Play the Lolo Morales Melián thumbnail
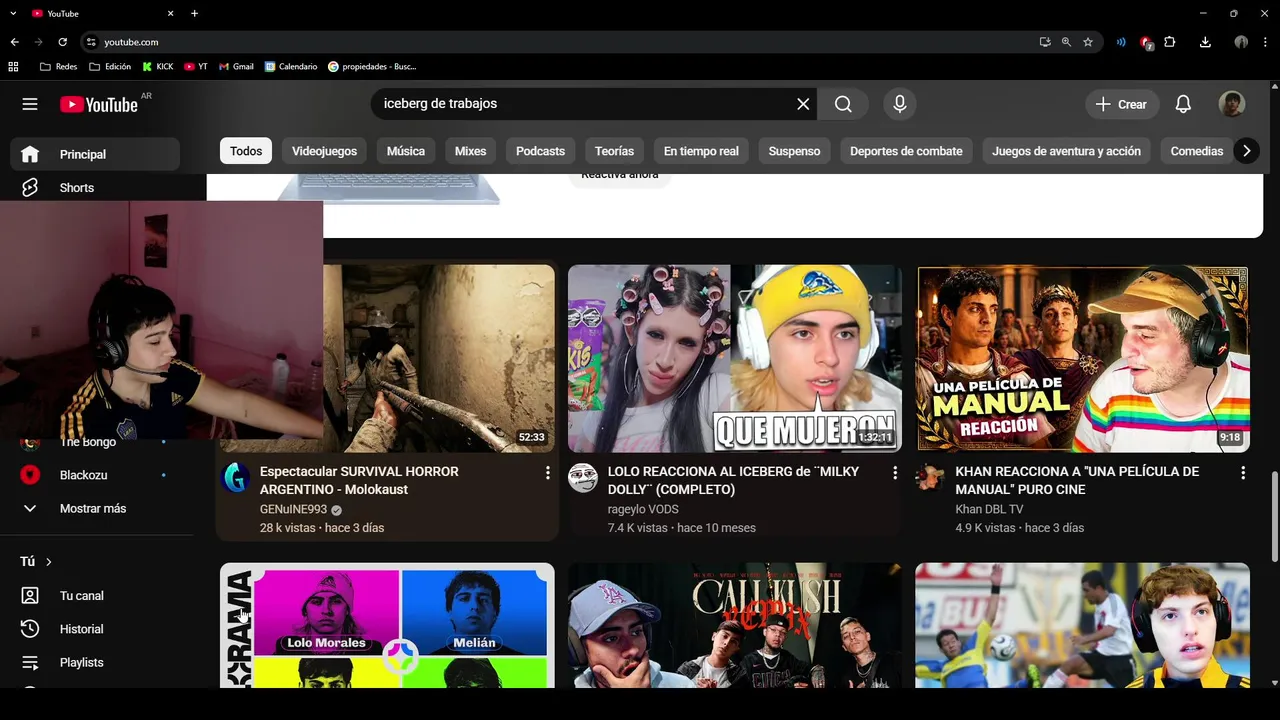Screen dimensions: 1280x720 pos(387,625)
